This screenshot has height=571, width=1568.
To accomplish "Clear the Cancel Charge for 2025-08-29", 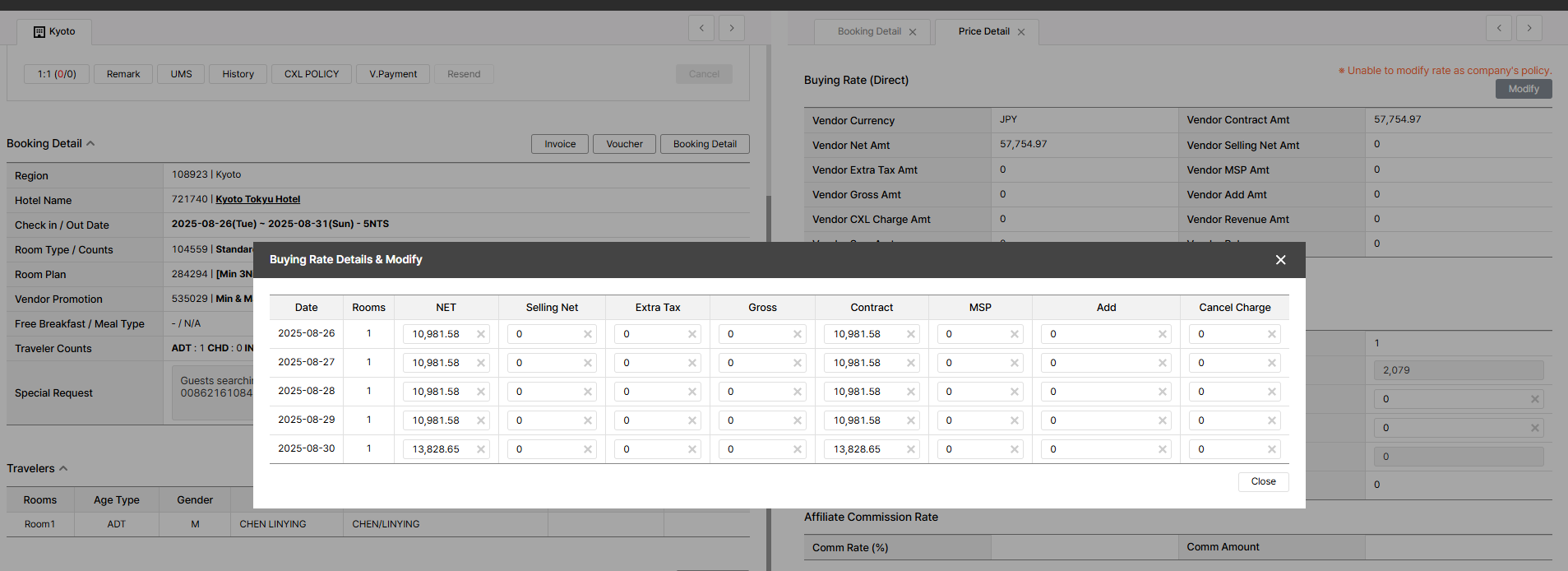I will [x=1271, y=420].
